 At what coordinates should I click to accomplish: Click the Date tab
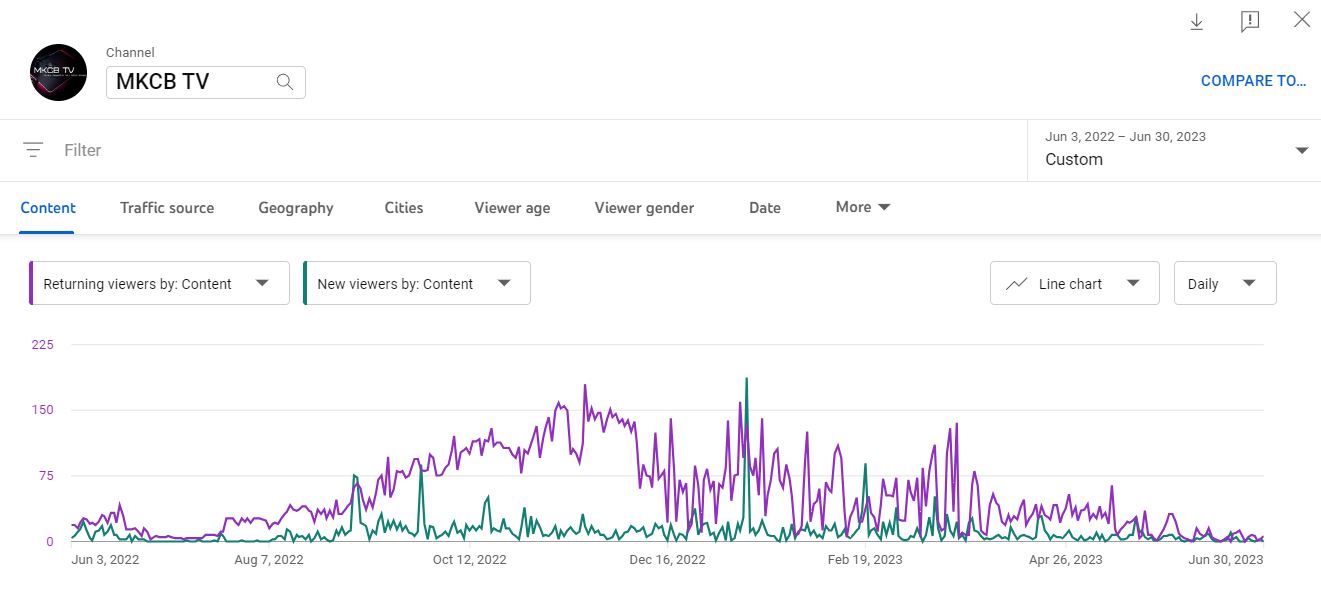(x=765, y=208)
